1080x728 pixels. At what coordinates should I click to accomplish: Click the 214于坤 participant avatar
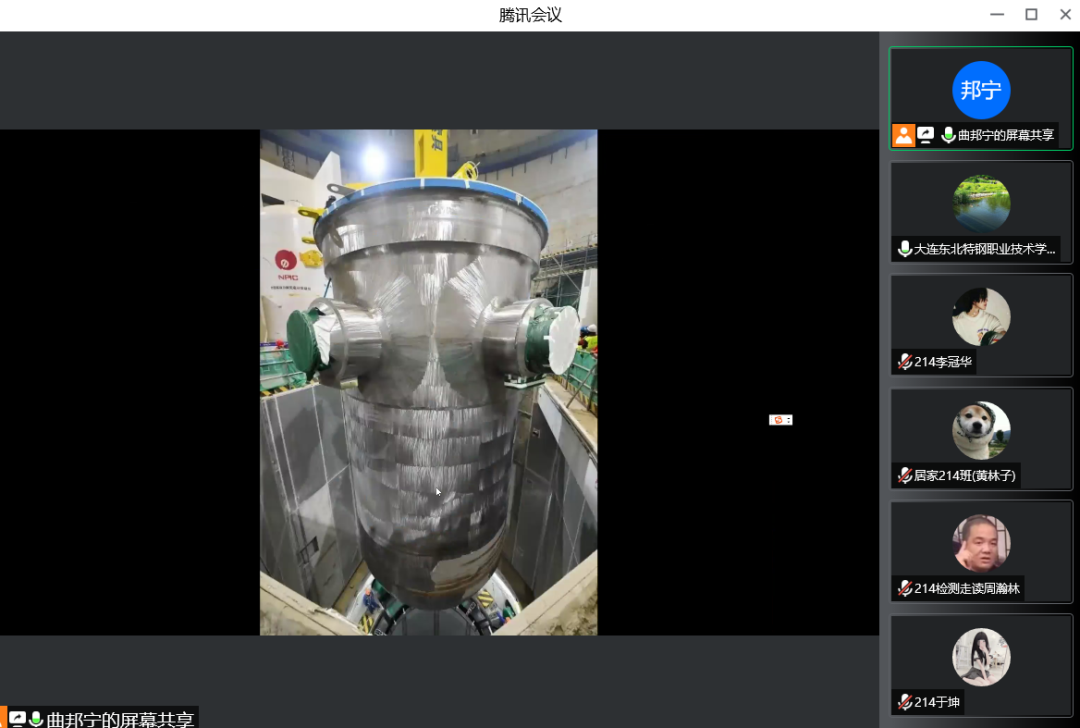(981, 657)
